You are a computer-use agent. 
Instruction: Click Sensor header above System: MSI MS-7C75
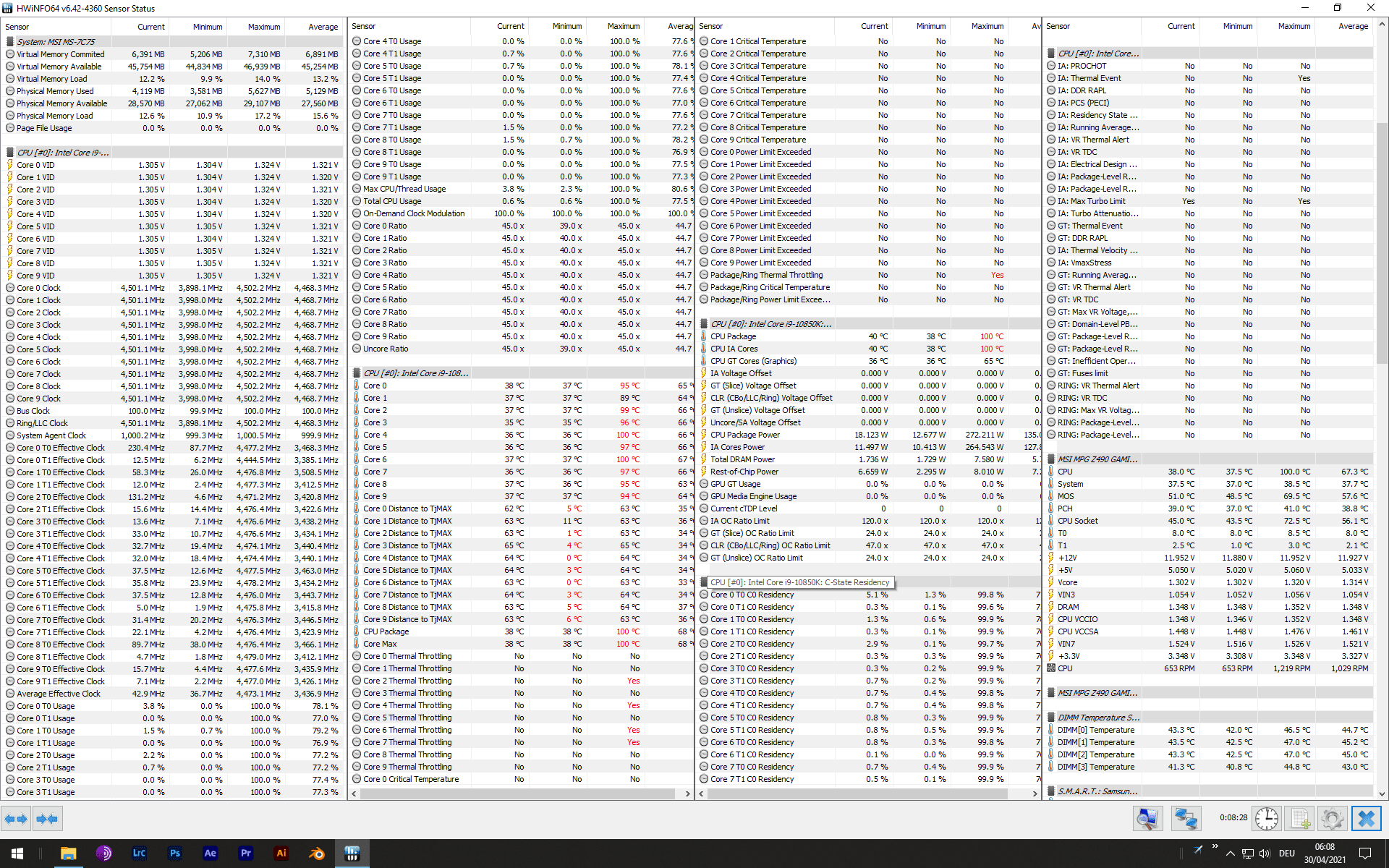click(x=56, y=27)
